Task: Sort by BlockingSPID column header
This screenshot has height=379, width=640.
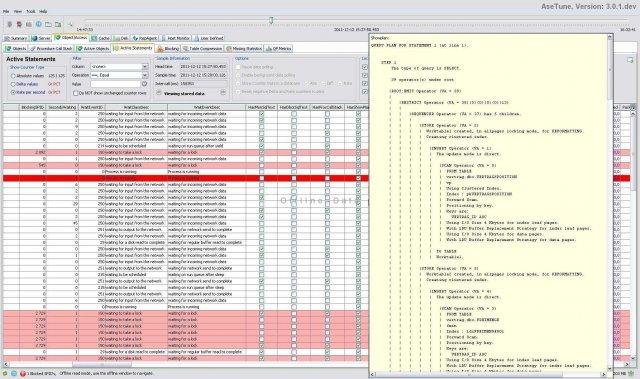Action: (32, 107)
